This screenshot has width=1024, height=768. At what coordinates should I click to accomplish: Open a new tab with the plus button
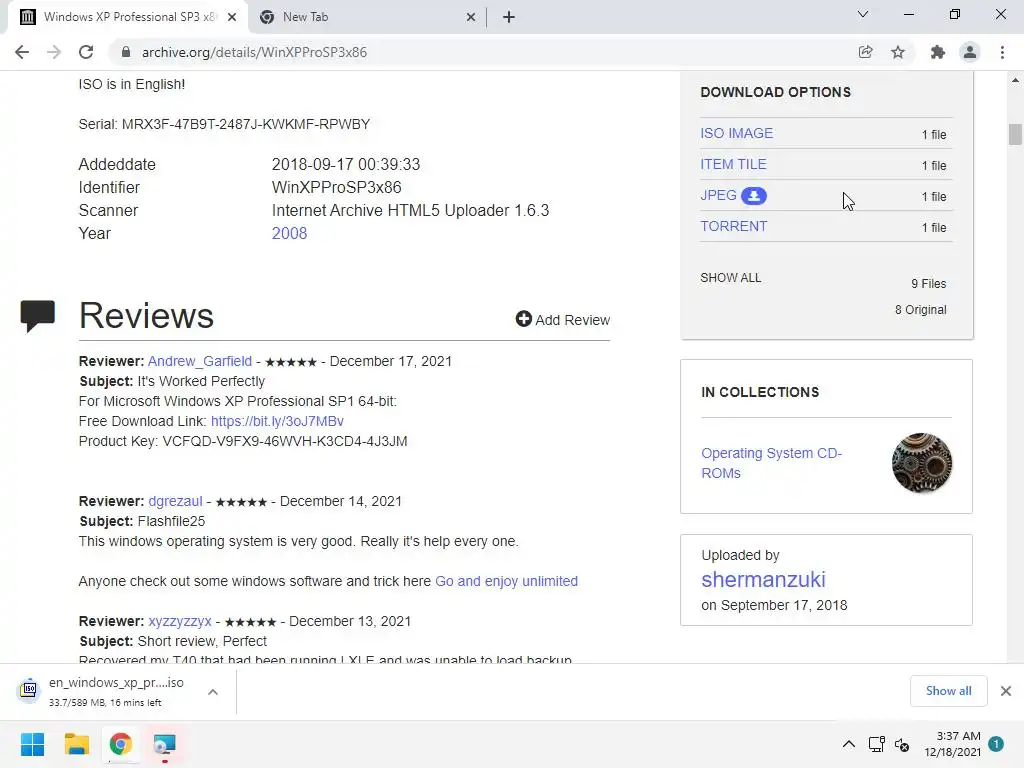tap(509, 17)
